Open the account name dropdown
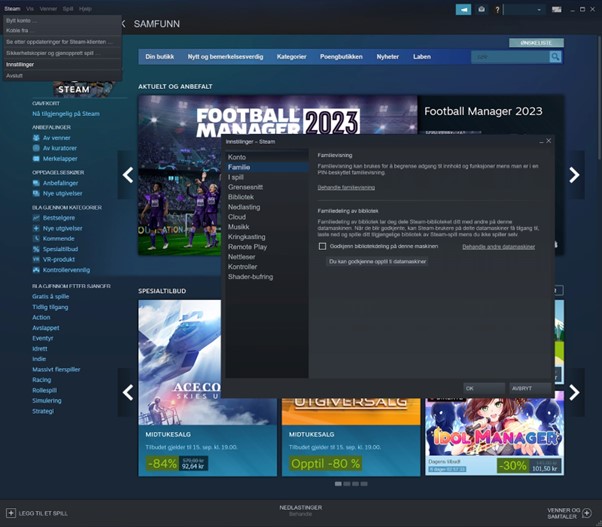This screenshot has height=527, width=602. coord(524,10)
